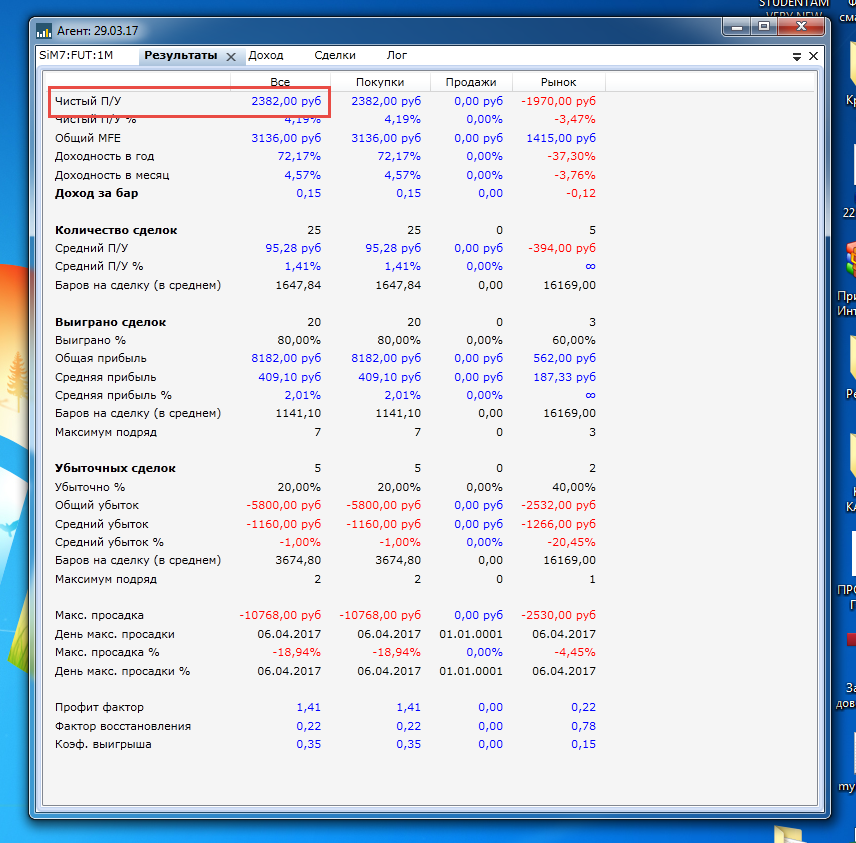The height and width of the screenshot is (843, 856).
Task: Click the 8182,00 руб total profit in Все
Action: click(x=286, y=358)
